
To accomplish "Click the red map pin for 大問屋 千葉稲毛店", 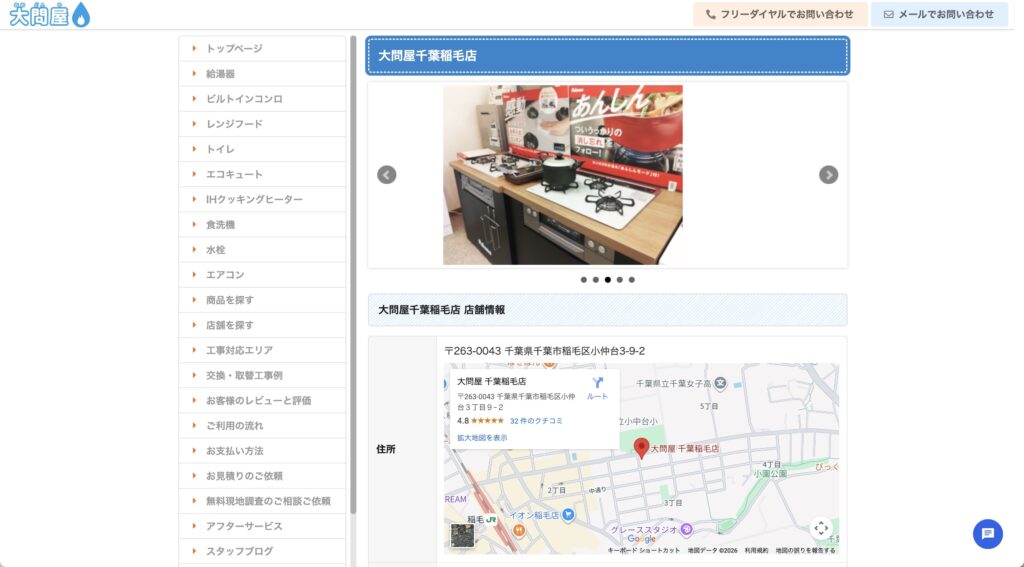I will (641, 447).
